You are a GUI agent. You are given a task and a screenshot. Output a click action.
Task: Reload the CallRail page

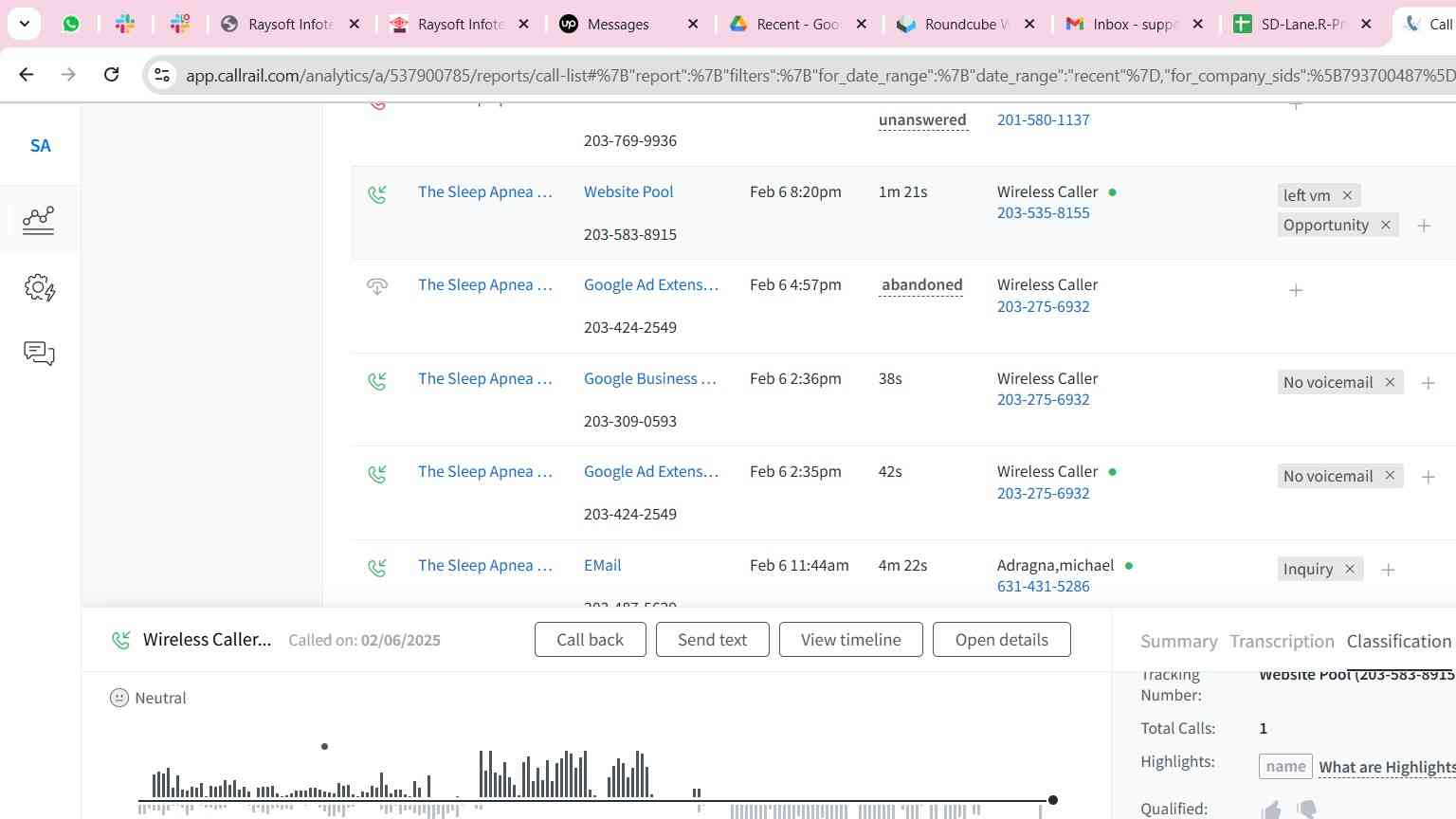(x=111, y=74)
